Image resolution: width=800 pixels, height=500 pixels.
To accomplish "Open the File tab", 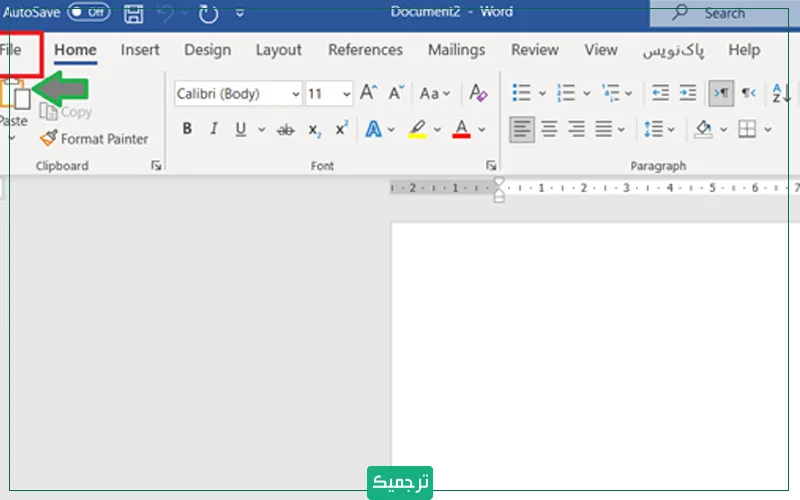I will 13,50.
